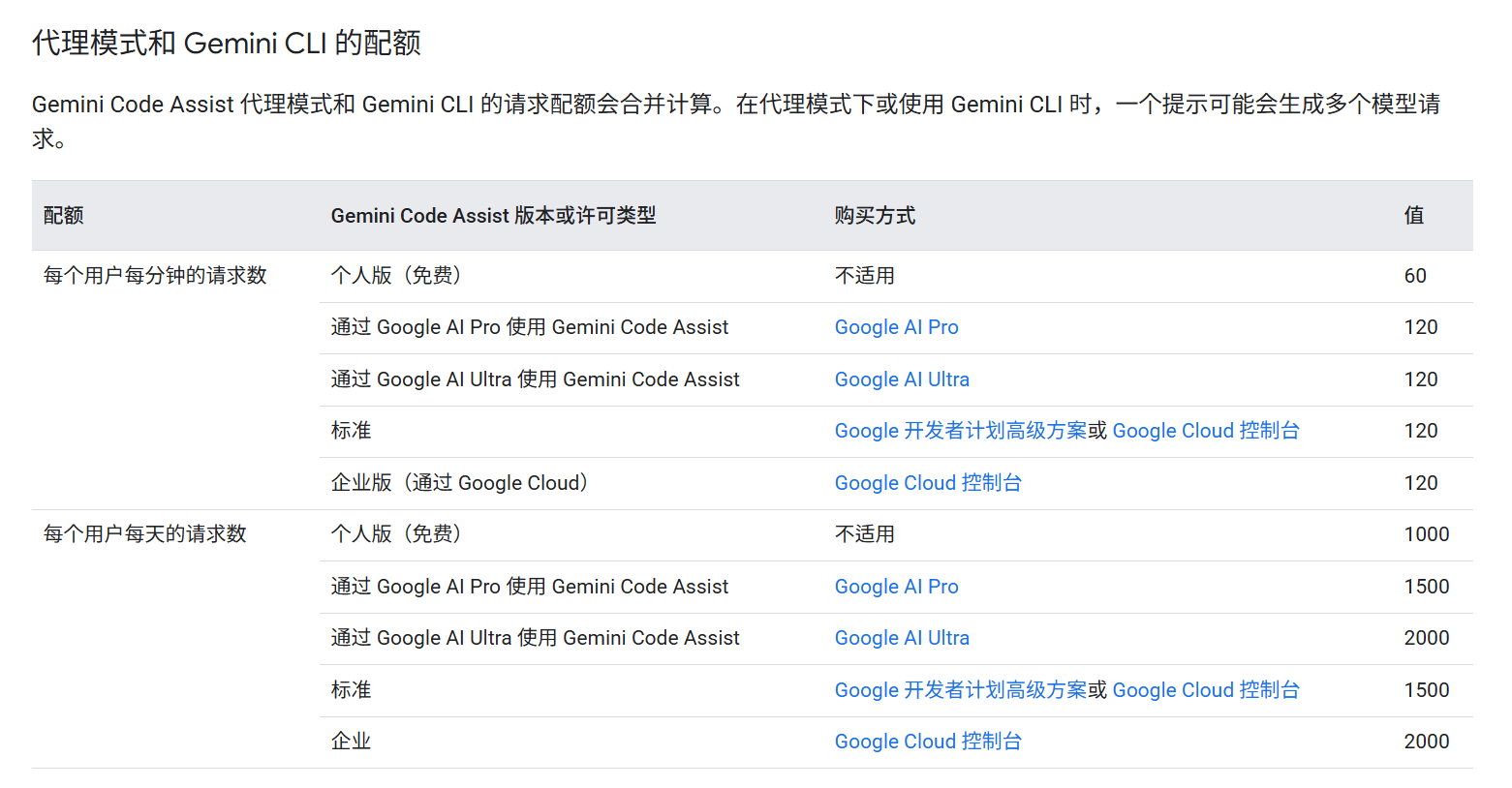Viewport: 1512px width, 788px height.
Task: Click 通过 Google AI Ultra 使用 Gemini Code Assist under per-minute quota
Action: tap(535, 379)
